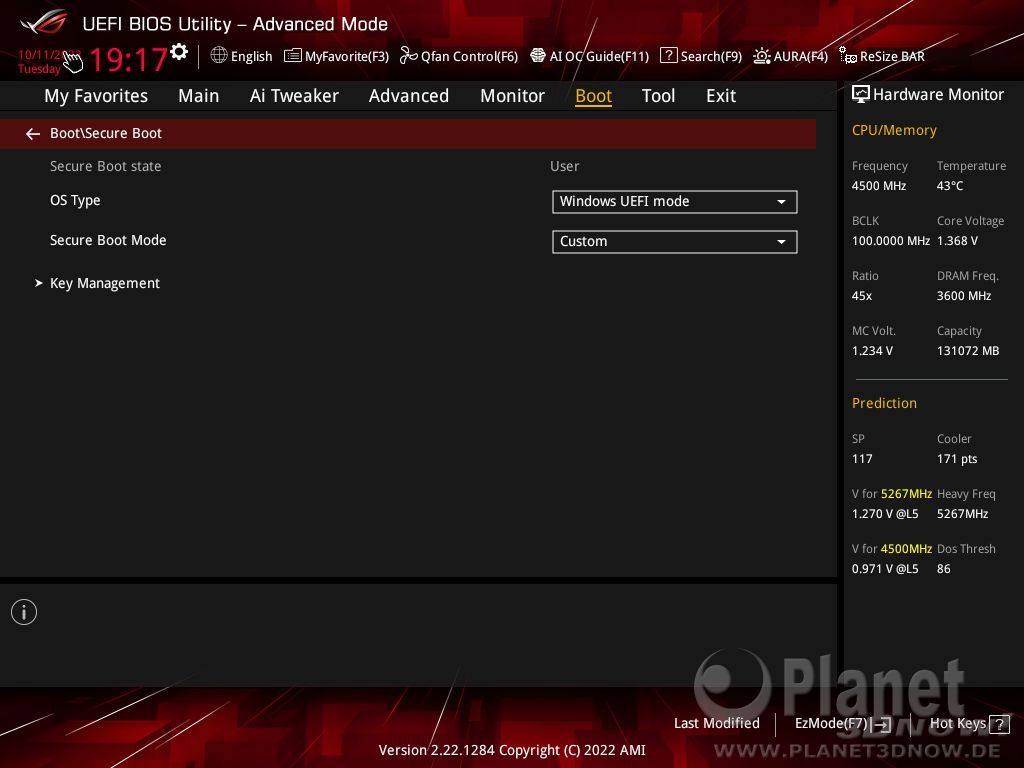Switch to My Favorites tab
This screenshot has width=1024, height=768.
click(96, 96)
